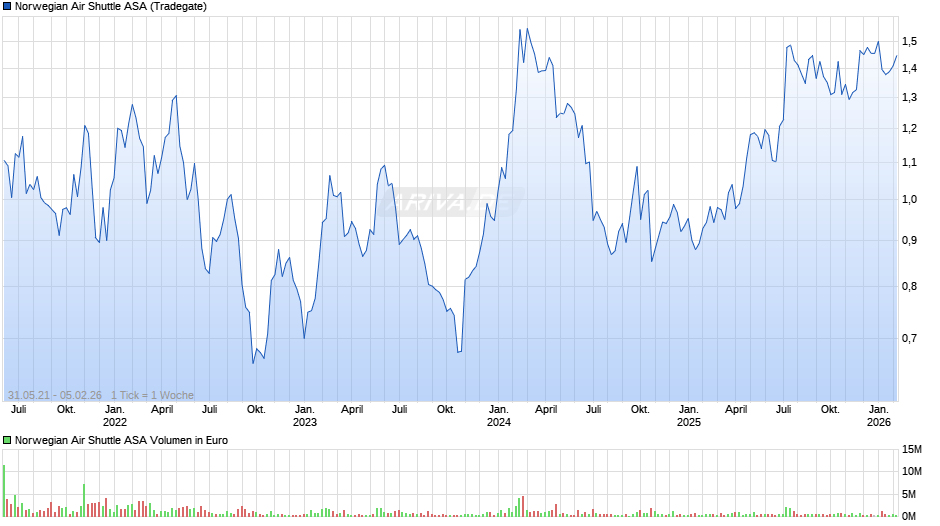940x526 pixels.
Task: Click the 15M volume axis label
Action: tap(912, 449)
